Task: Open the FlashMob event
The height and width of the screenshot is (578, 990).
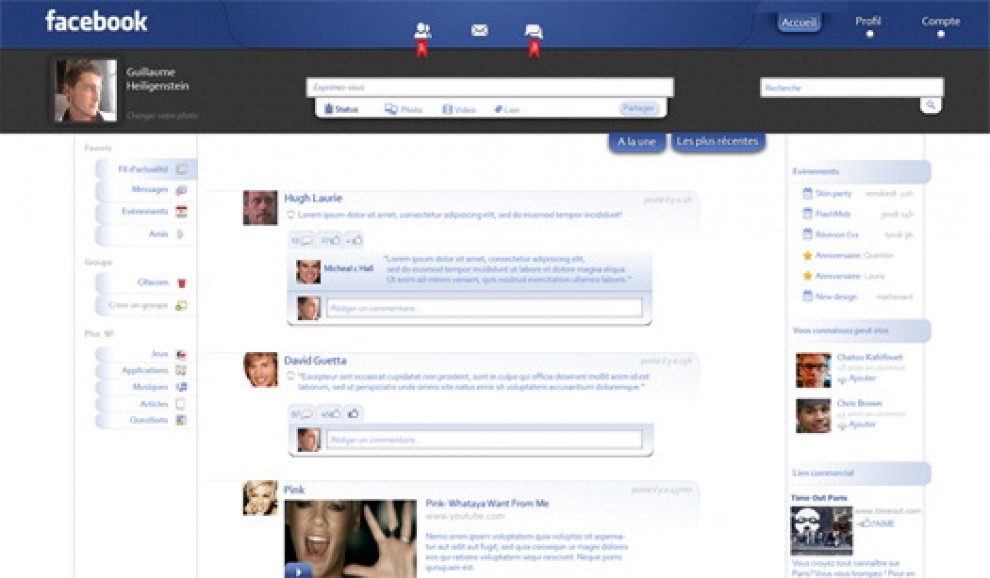Action: [833, 214]
